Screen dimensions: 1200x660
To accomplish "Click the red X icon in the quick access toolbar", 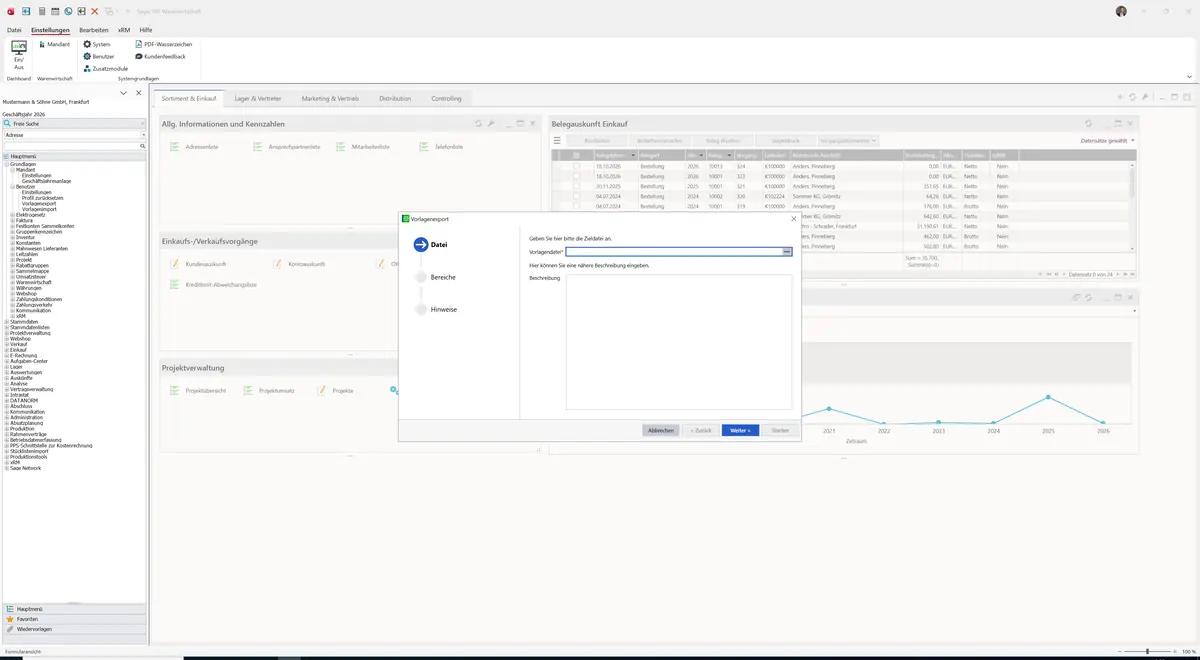I will [94, 11].
